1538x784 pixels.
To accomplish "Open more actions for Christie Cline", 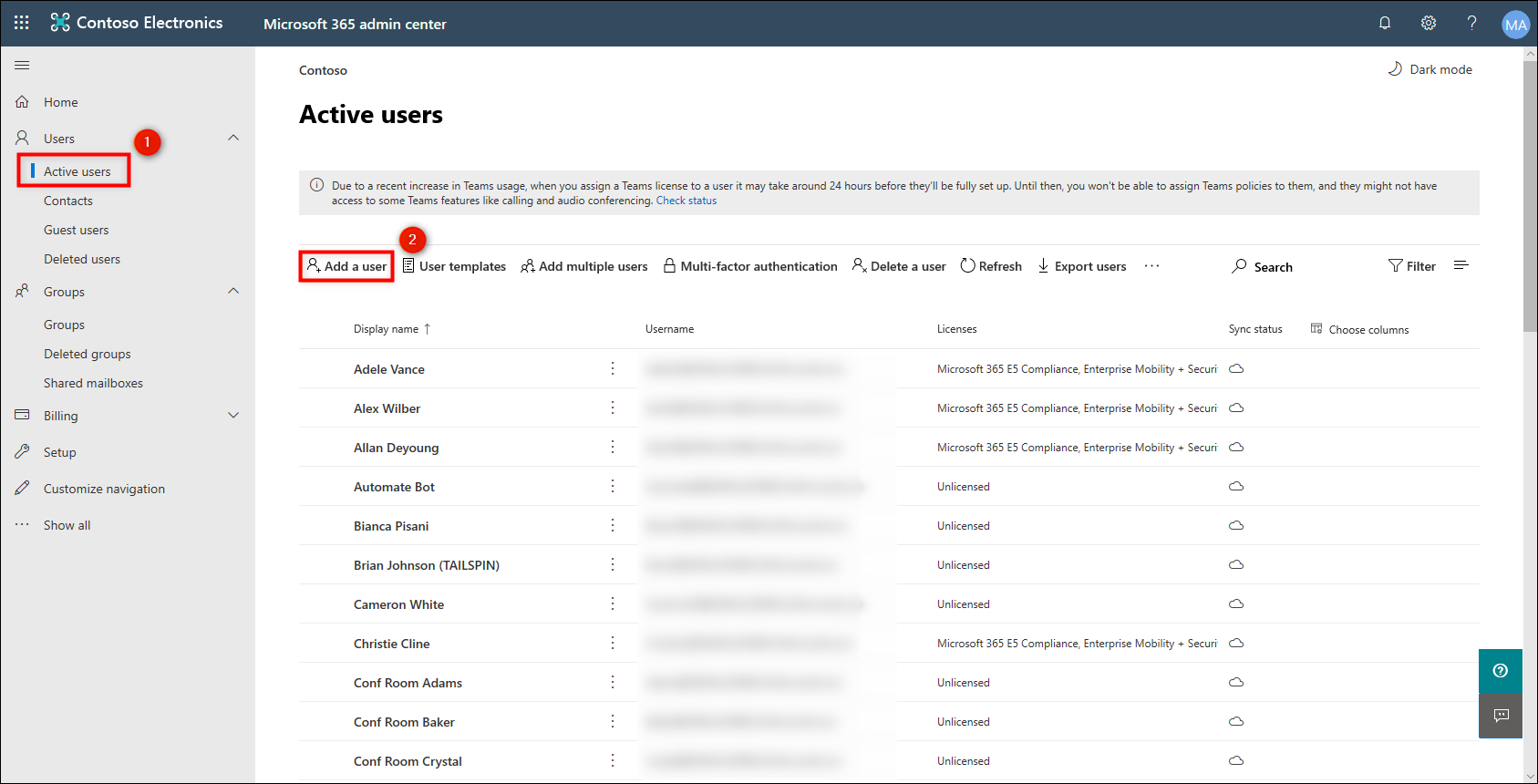I will click(x=613, y=643).
